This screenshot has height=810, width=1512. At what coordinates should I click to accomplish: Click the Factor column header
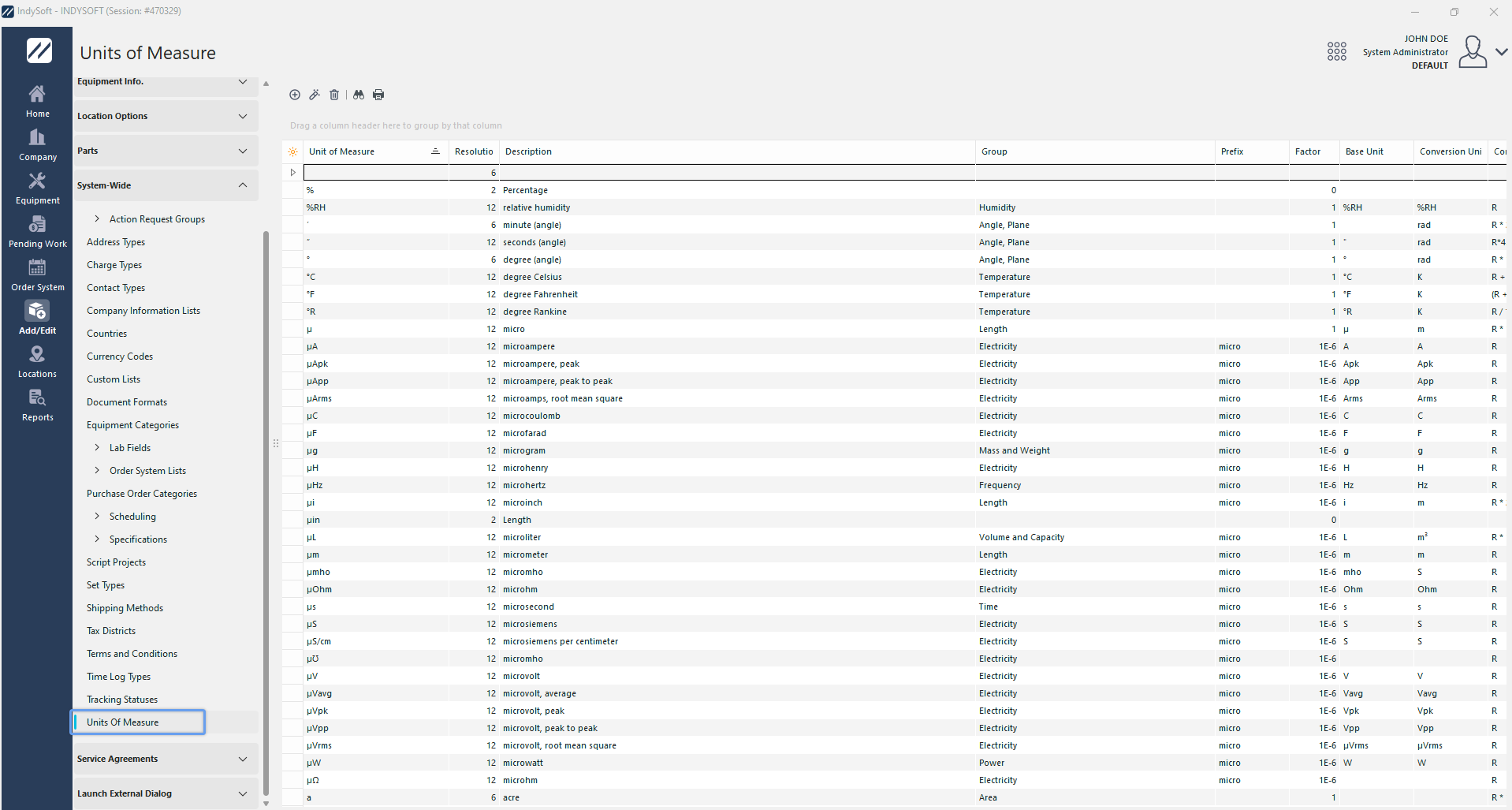(x=1314, y=151)
